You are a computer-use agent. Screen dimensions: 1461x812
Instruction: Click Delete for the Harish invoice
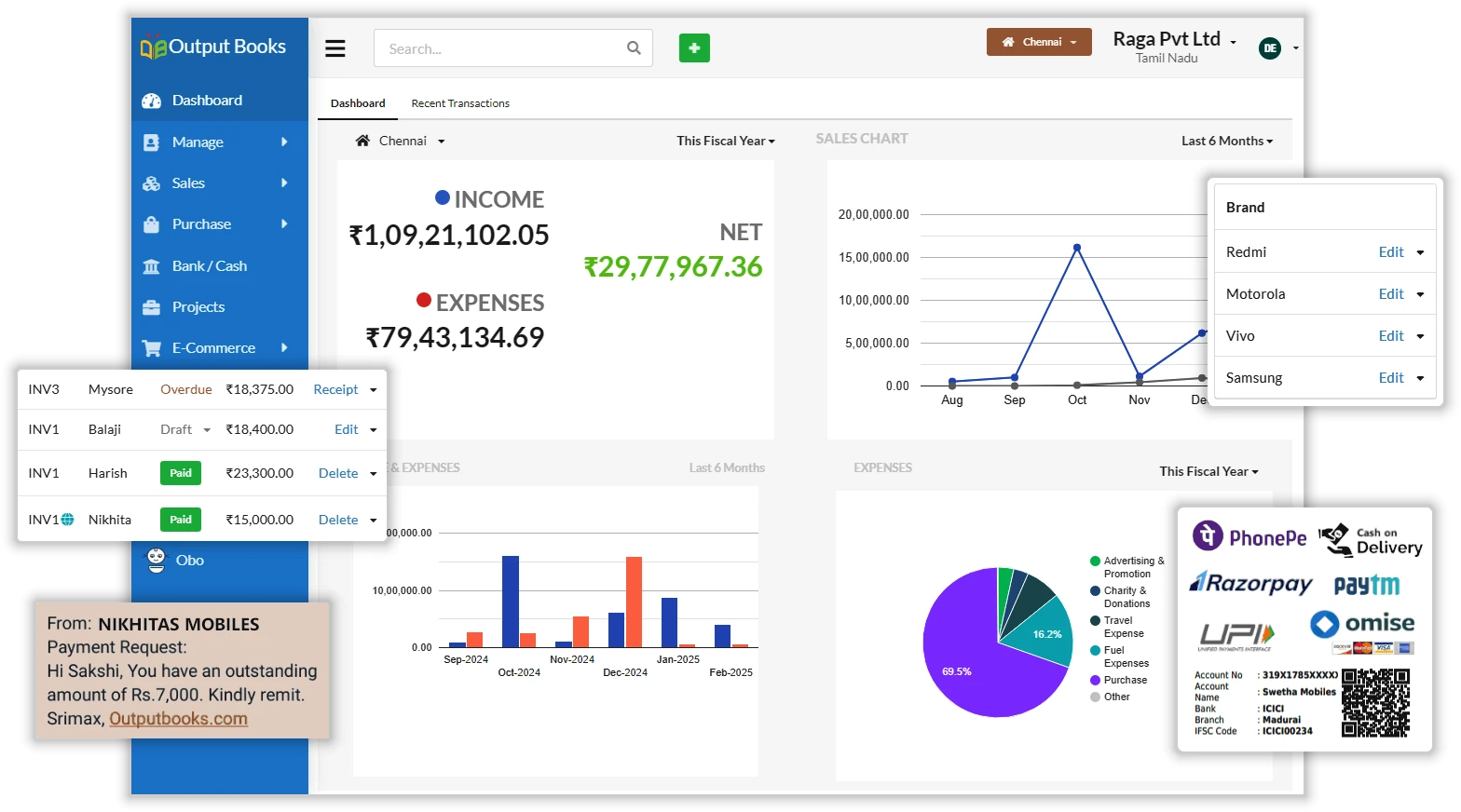pyautogui.click(x=338, y=473)
